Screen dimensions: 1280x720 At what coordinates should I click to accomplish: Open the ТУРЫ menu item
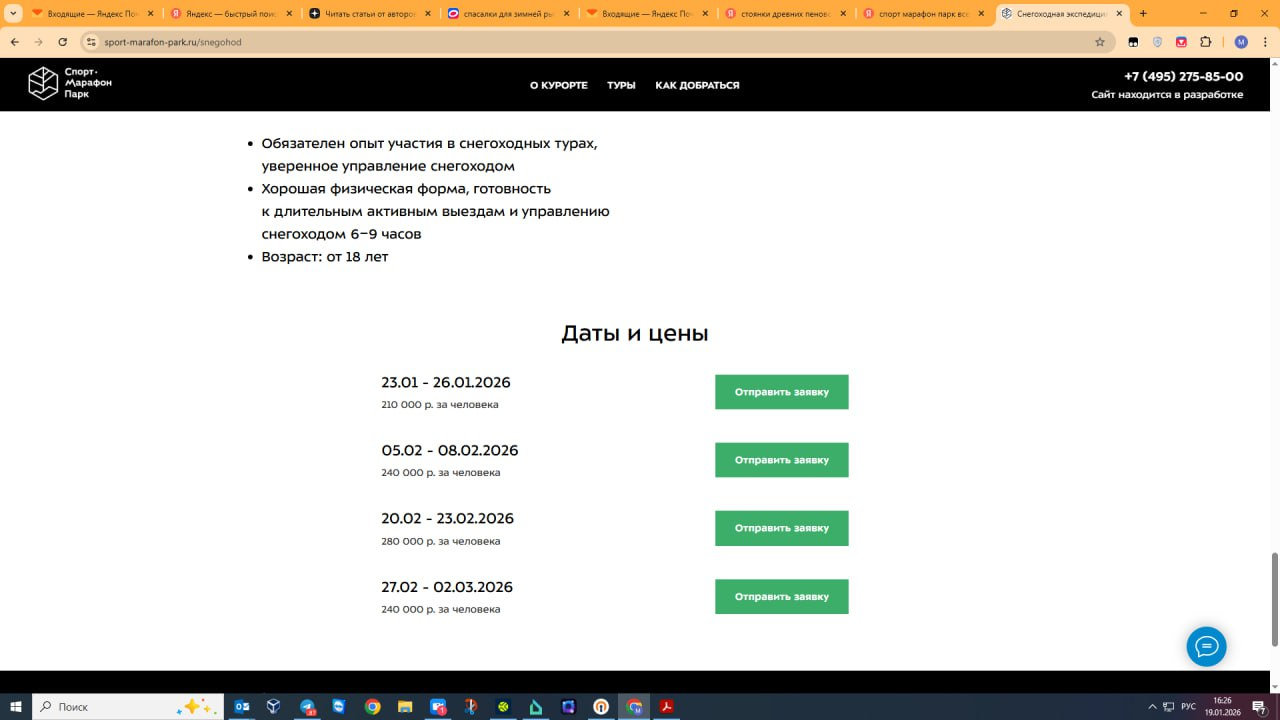(621, 85)
